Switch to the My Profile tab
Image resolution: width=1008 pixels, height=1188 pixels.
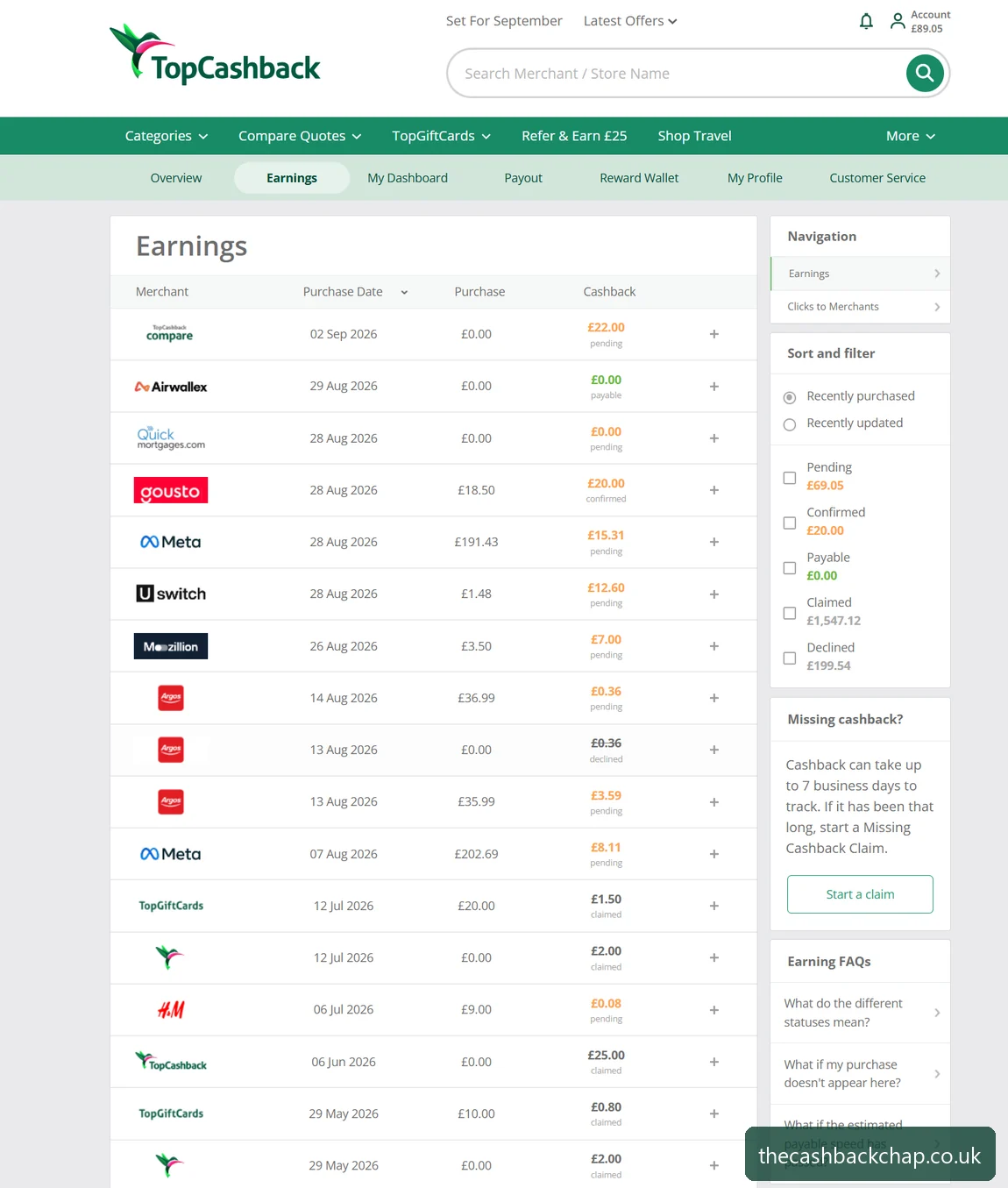pyautogui.click(x=755, y=178)
